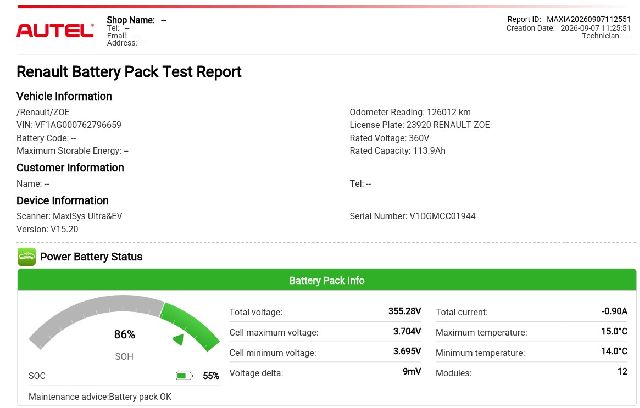Select the Scanner MaxiSys Ultra&EV line
Viewport: 640px width, 408px height.
(x=69, y=216)
